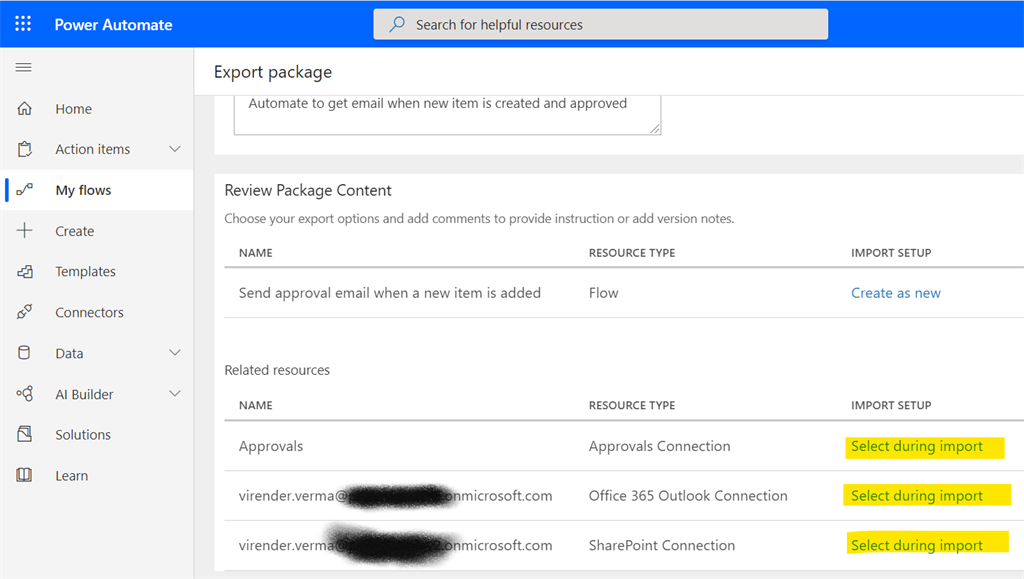Open Templates via its sidebar icon
The image size is (1024, 579).
click(x=24, y=271)
